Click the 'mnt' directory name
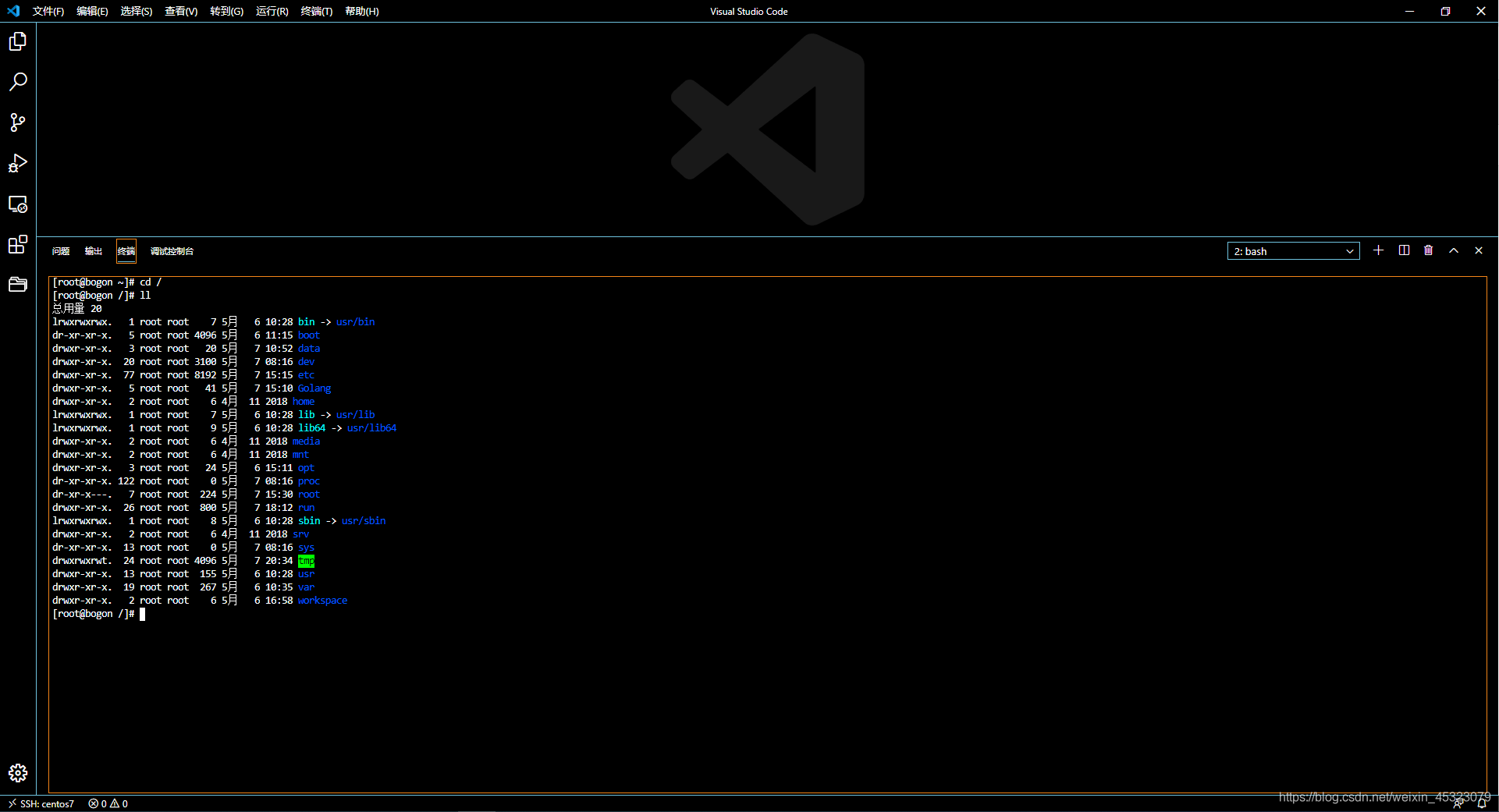The width and height of the screenshot is (1499, 812). tap(301, 455)
